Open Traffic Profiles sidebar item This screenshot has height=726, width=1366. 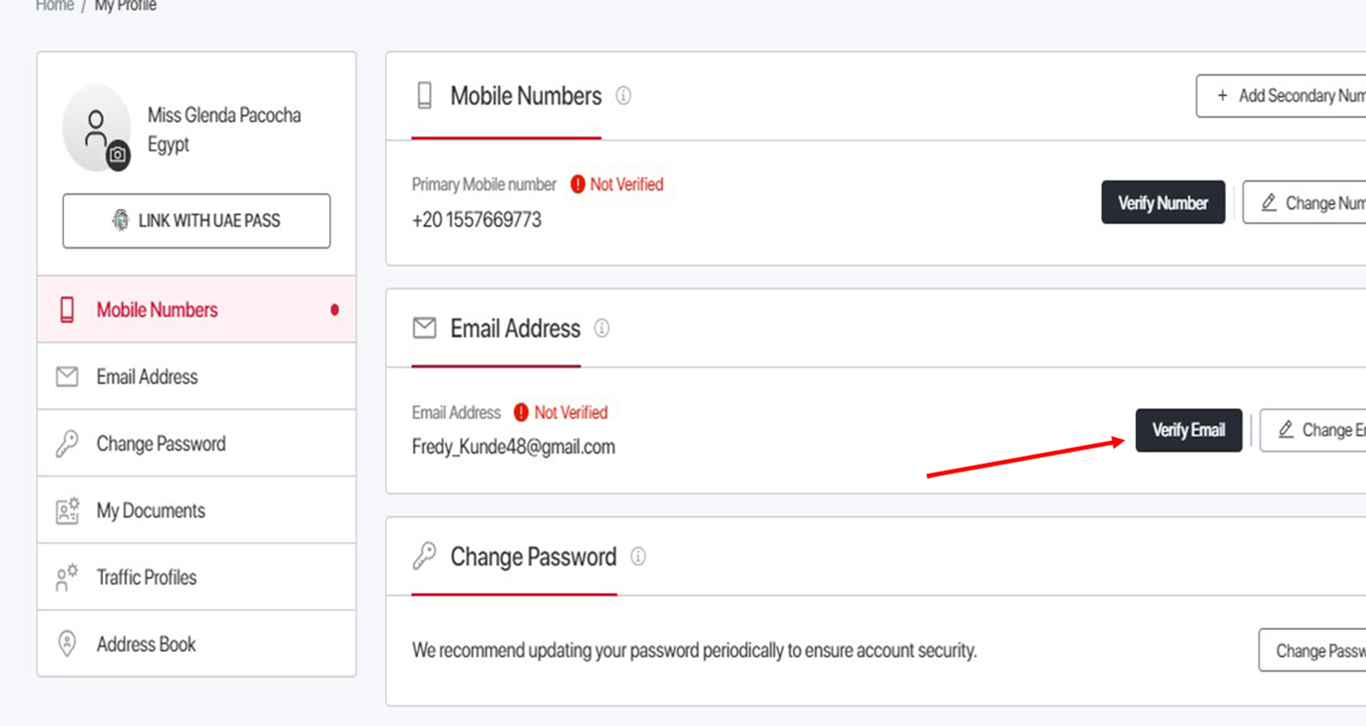click(197, 578)
